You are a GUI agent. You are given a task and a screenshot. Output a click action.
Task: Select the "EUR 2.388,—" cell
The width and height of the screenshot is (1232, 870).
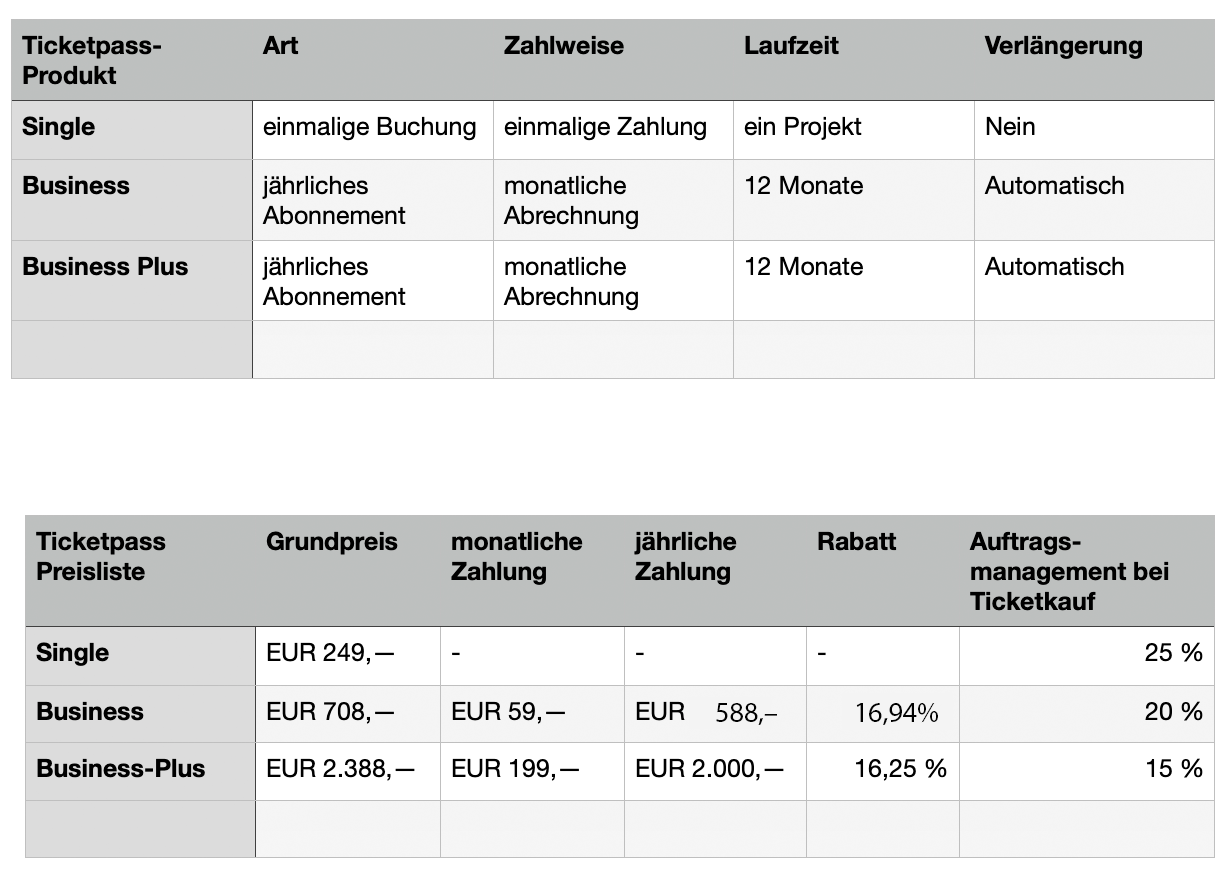pyautogui.click(x=340, y=770)
